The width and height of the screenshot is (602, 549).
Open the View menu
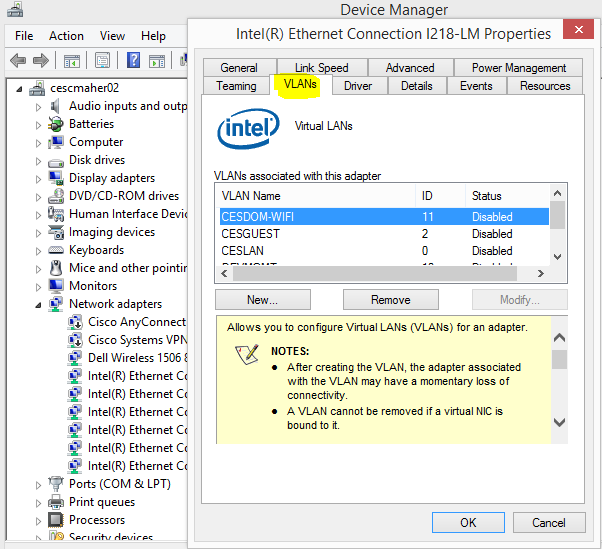point(112,36)
